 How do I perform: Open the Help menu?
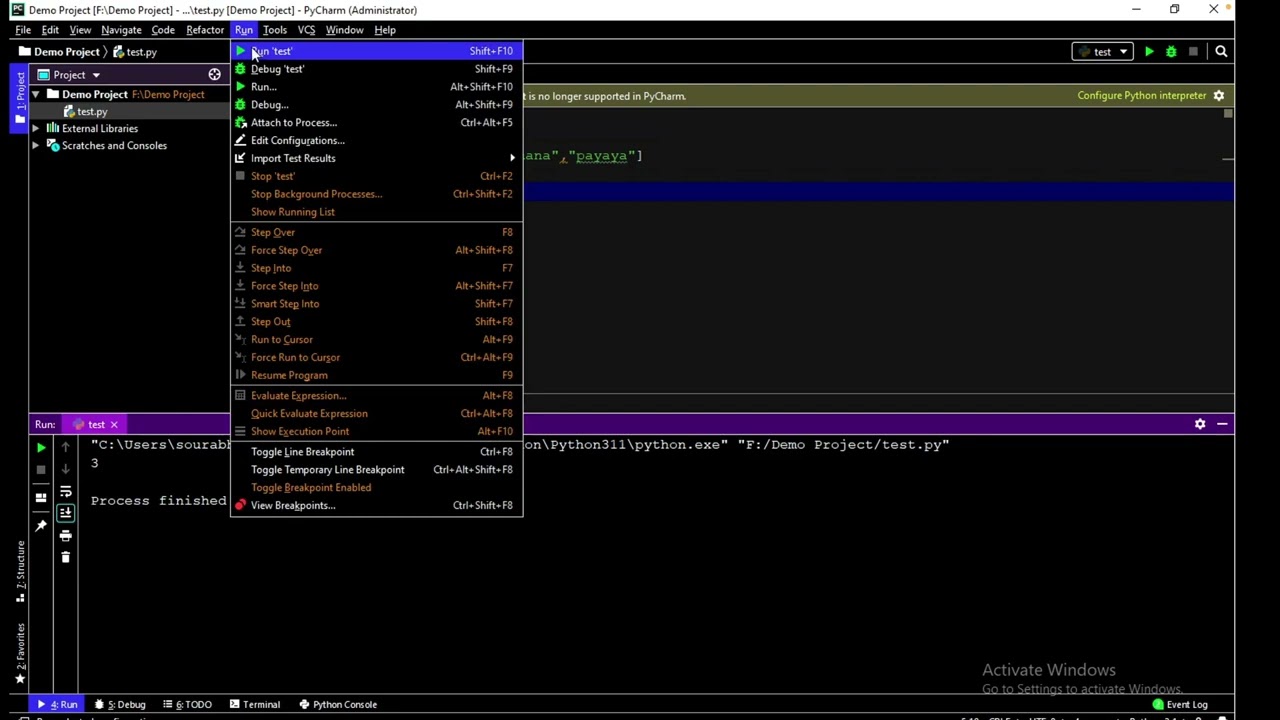(385, 30)
